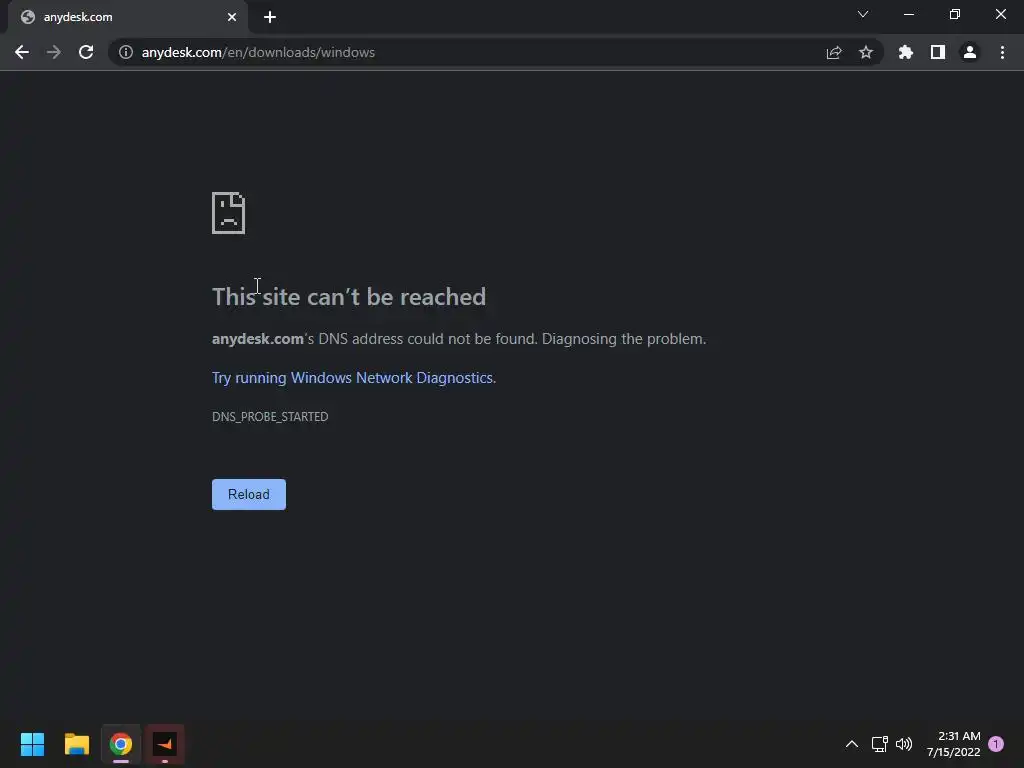
Task: Go back with the browser back arrow
Action: pyautogui.click(x=22, y=52)
